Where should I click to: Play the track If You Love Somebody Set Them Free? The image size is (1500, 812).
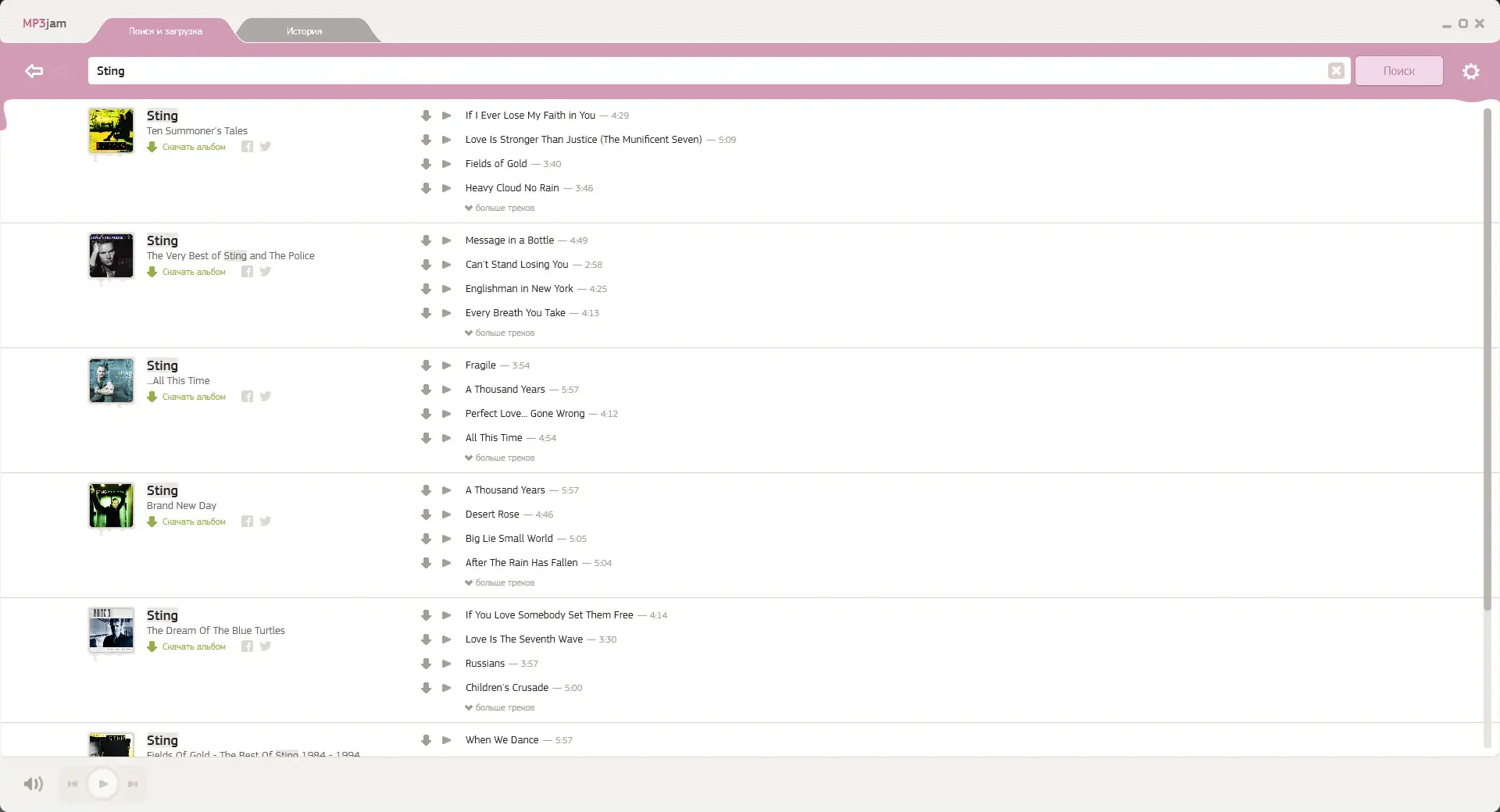[x=447, y=615]
